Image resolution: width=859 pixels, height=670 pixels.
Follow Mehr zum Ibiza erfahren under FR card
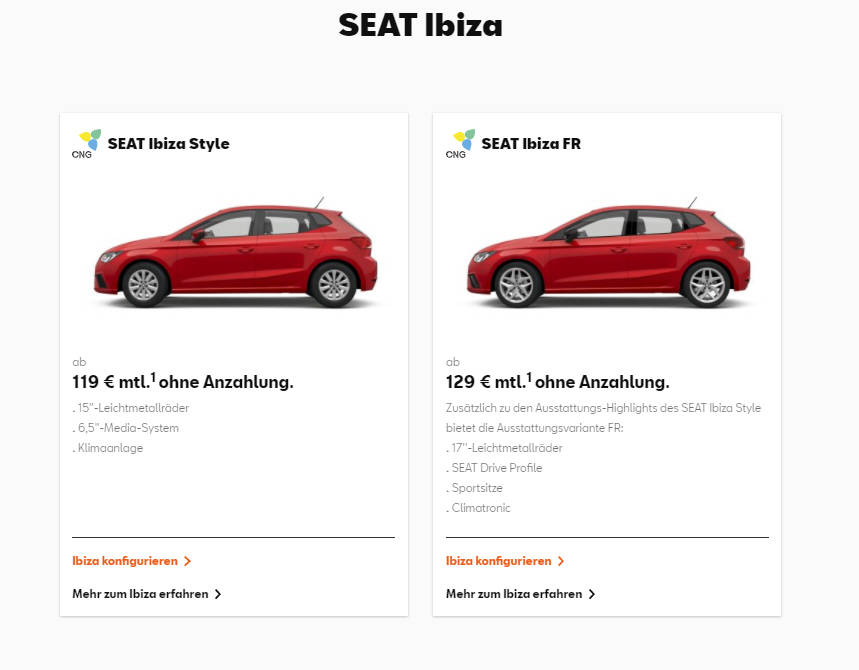[x=514, y=594]
